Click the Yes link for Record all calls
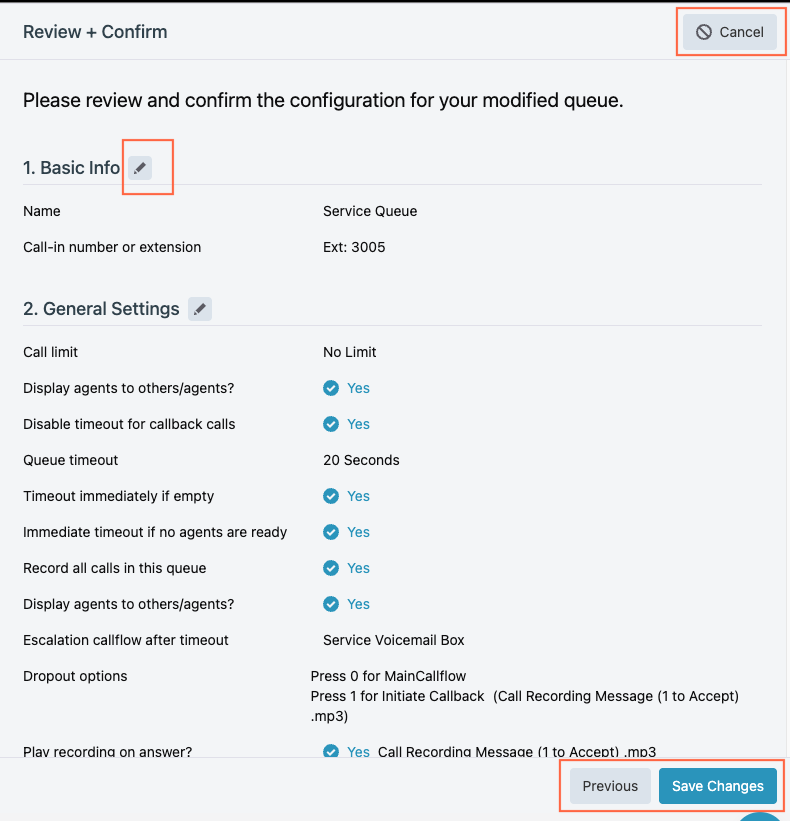The image size is (790, 821). tap(359, 568)
